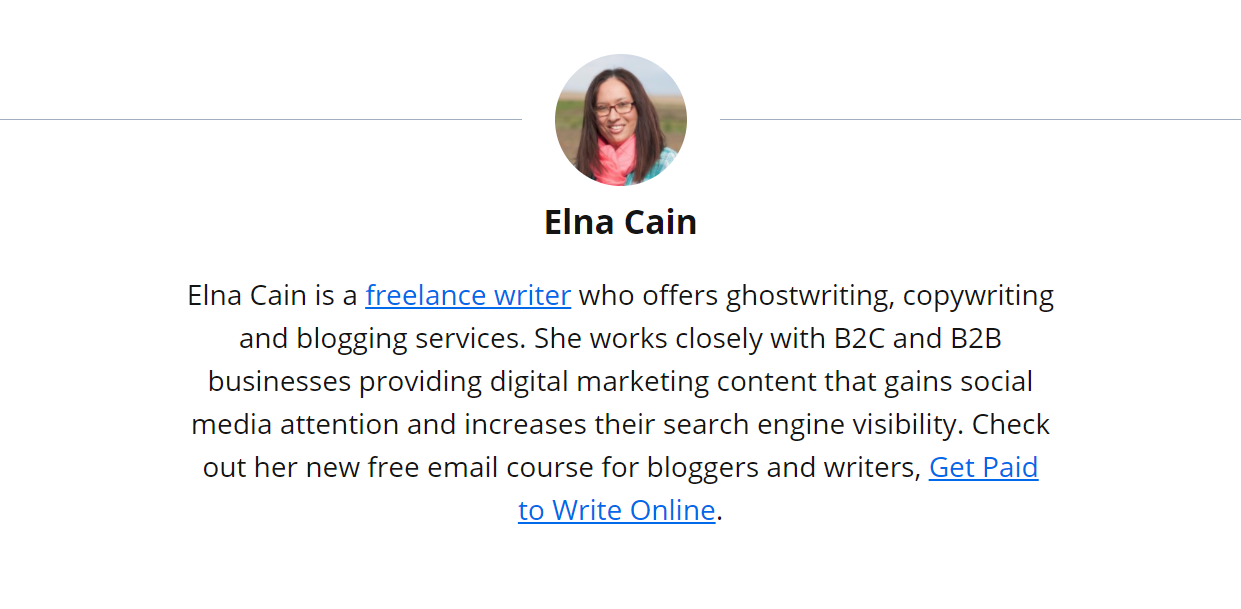Click Elna Cain's circular profile photo

coord(620,120)
